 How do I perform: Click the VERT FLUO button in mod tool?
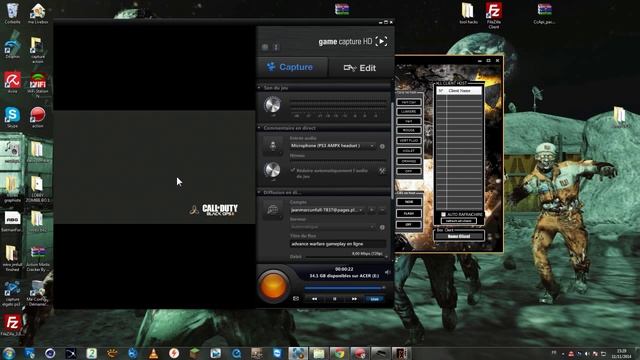point(409,141)
